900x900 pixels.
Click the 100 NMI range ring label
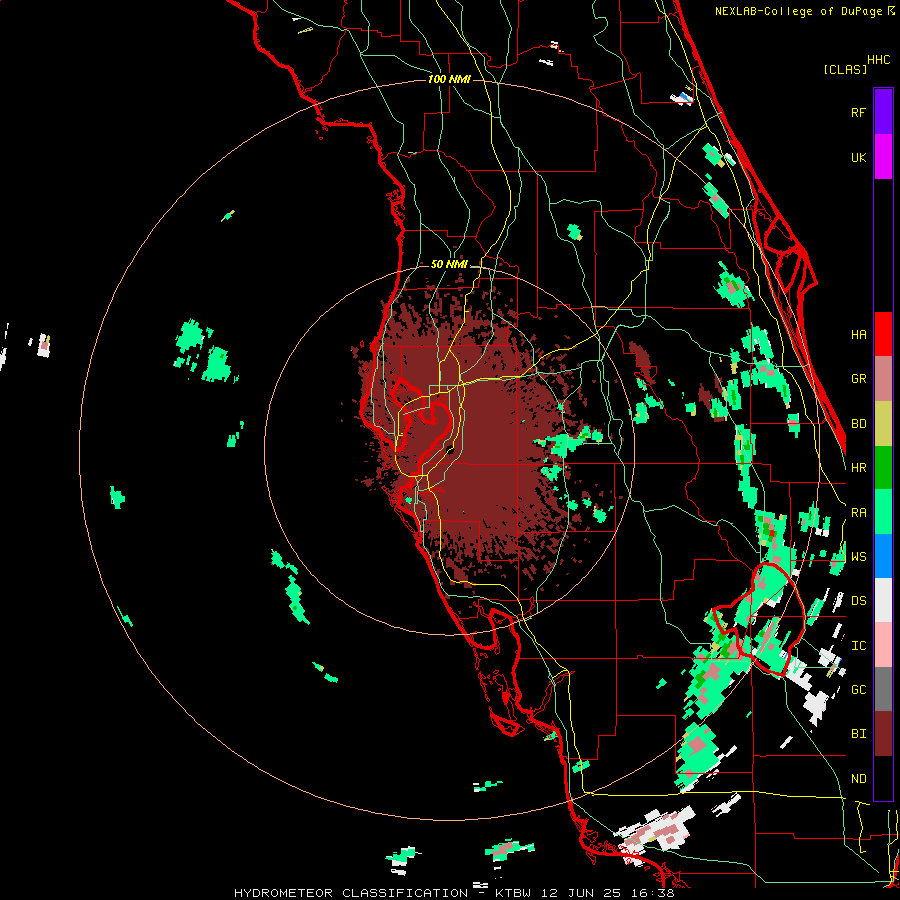point(449,79)
